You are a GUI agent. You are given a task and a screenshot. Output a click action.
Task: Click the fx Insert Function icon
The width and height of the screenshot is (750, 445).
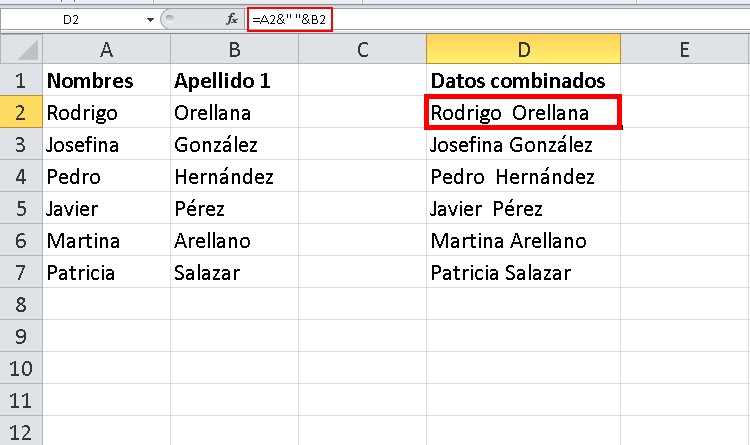232,19
